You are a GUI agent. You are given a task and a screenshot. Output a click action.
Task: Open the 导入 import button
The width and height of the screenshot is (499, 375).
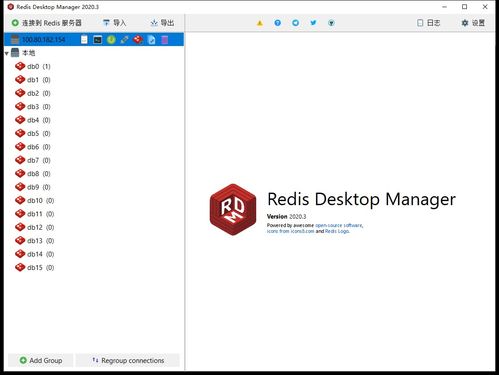coord(114,23)
